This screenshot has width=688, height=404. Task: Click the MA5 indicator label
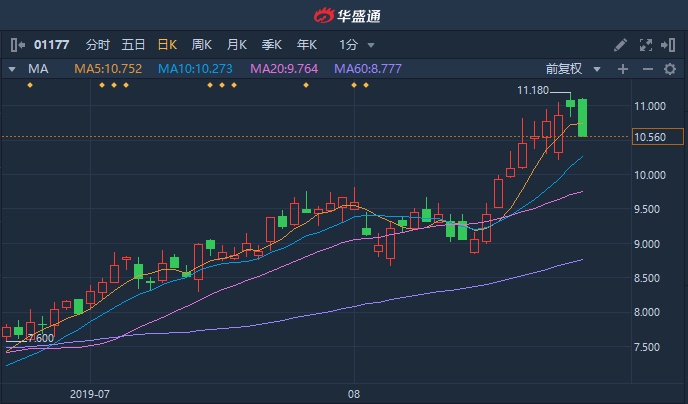[107, 69]
